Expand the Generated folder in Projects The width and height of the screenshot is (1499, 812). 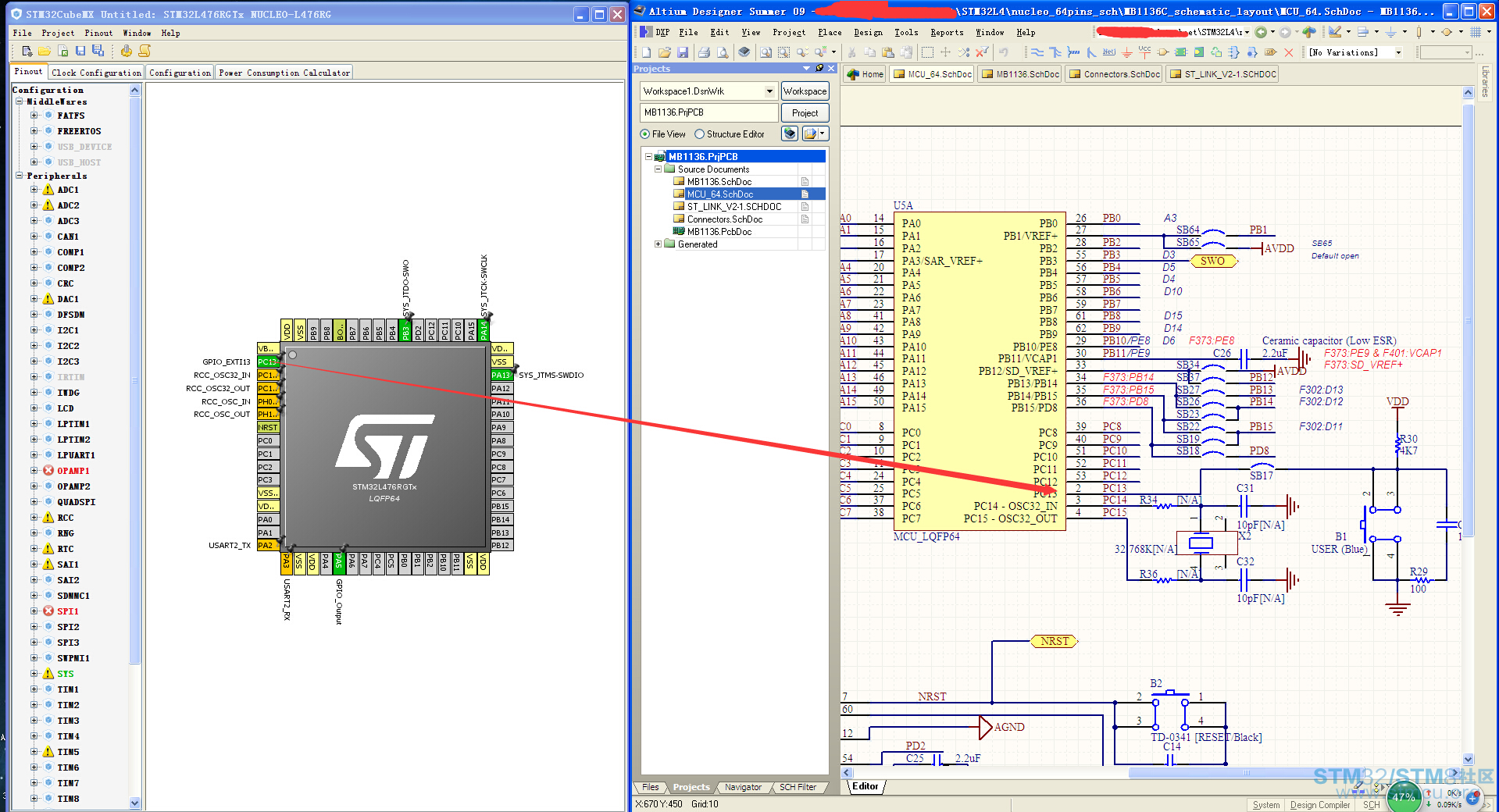[x=658, y=244]
